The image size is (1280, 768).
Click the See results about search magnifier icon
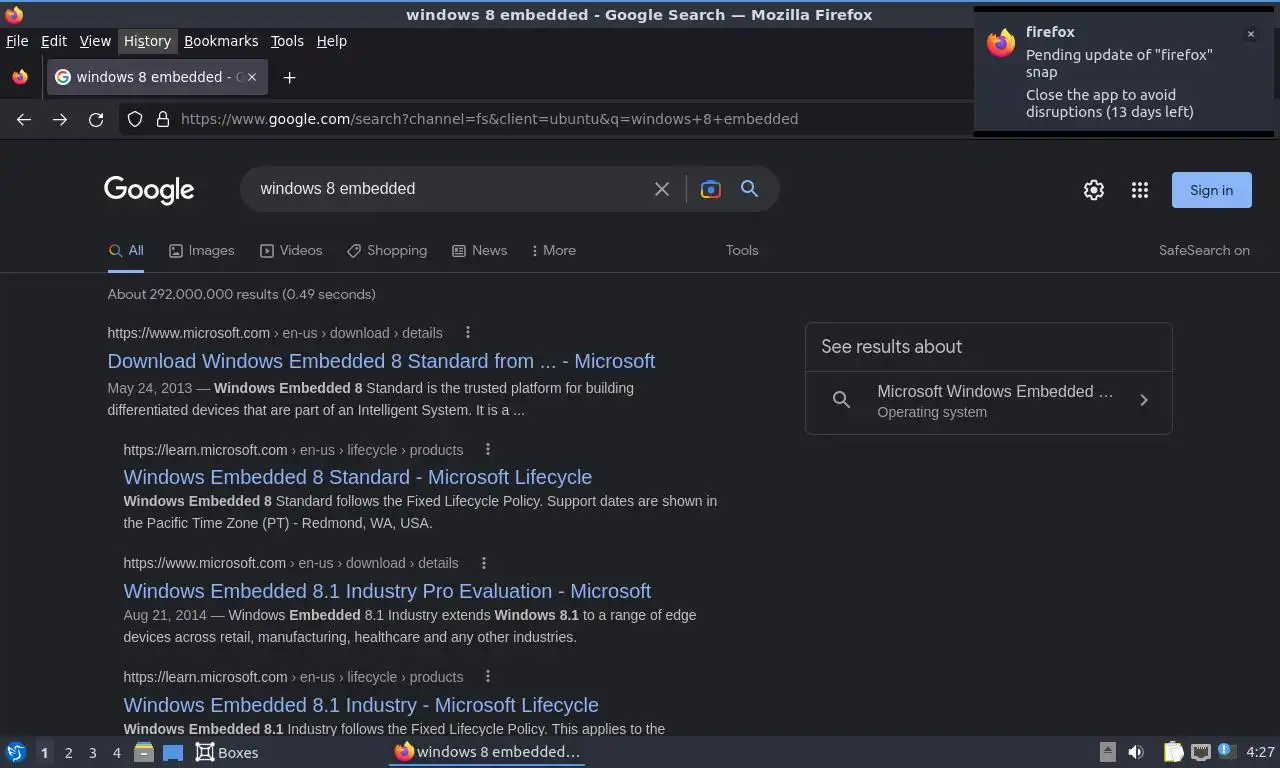pos(842,400)
